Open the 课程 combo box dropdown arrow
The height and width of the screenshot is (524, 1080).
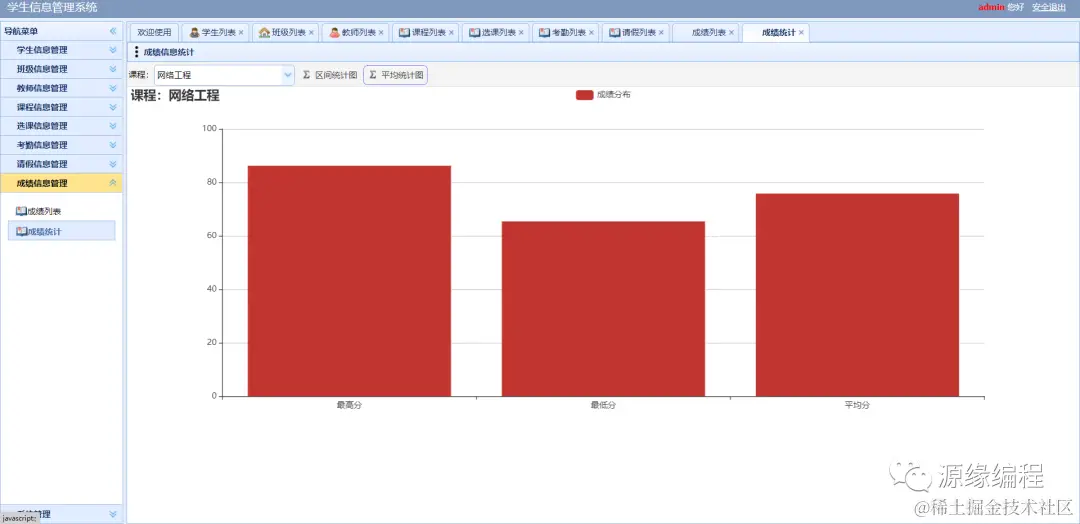(x=288, y=75)
